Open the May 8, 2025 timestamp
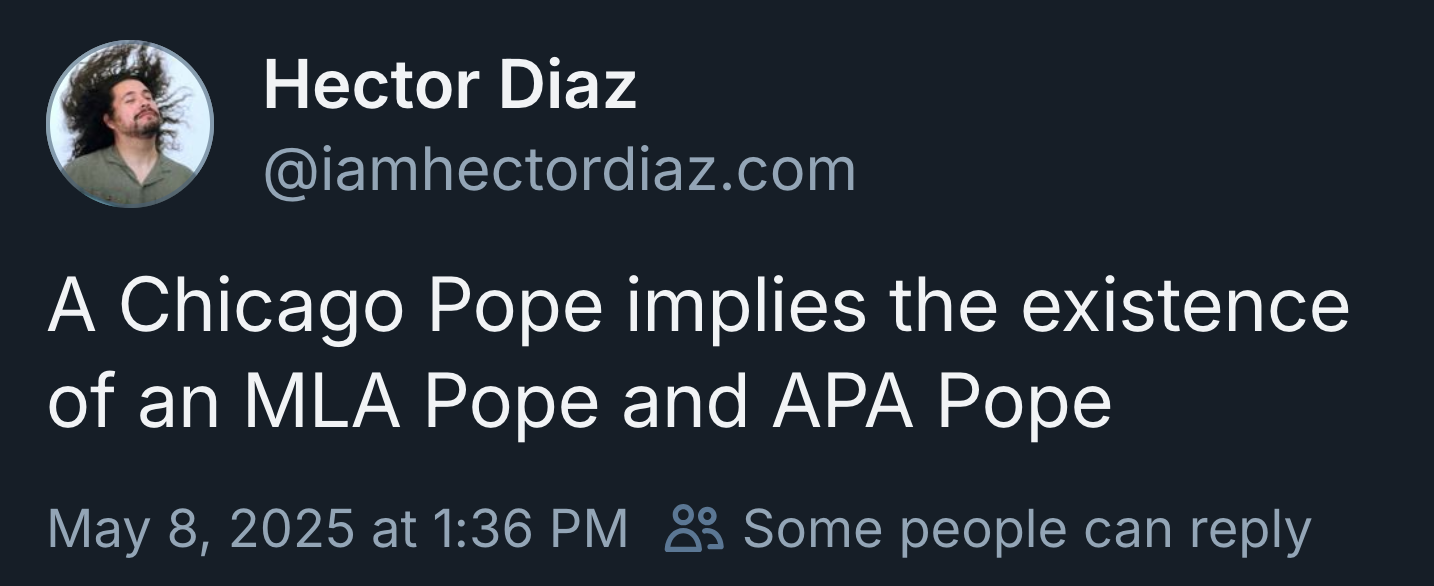 (x=337, y=529)
